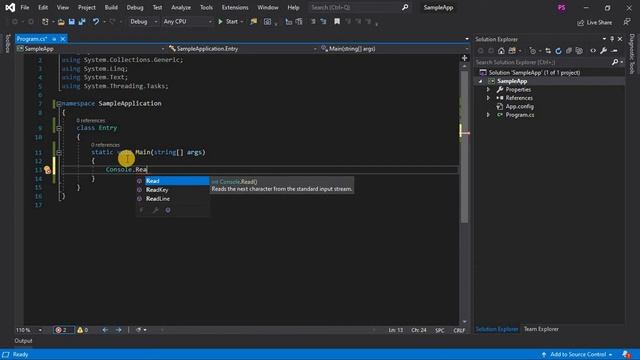640x360 pixels.
Task: Click the feedback icon below window controls
Action: click(627, 22)
